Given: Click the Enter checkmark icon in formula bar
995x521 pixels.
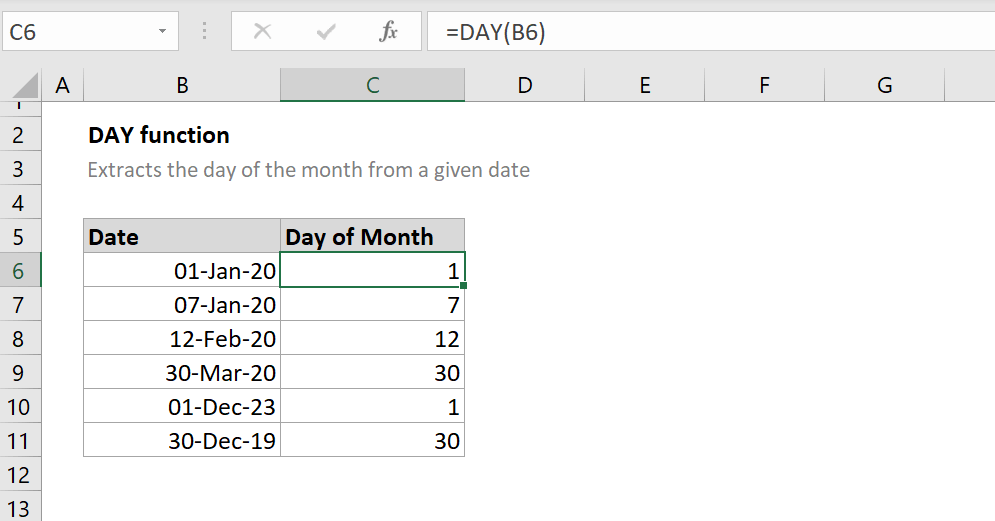Looking at the screenshot, I should coord(326,31).
